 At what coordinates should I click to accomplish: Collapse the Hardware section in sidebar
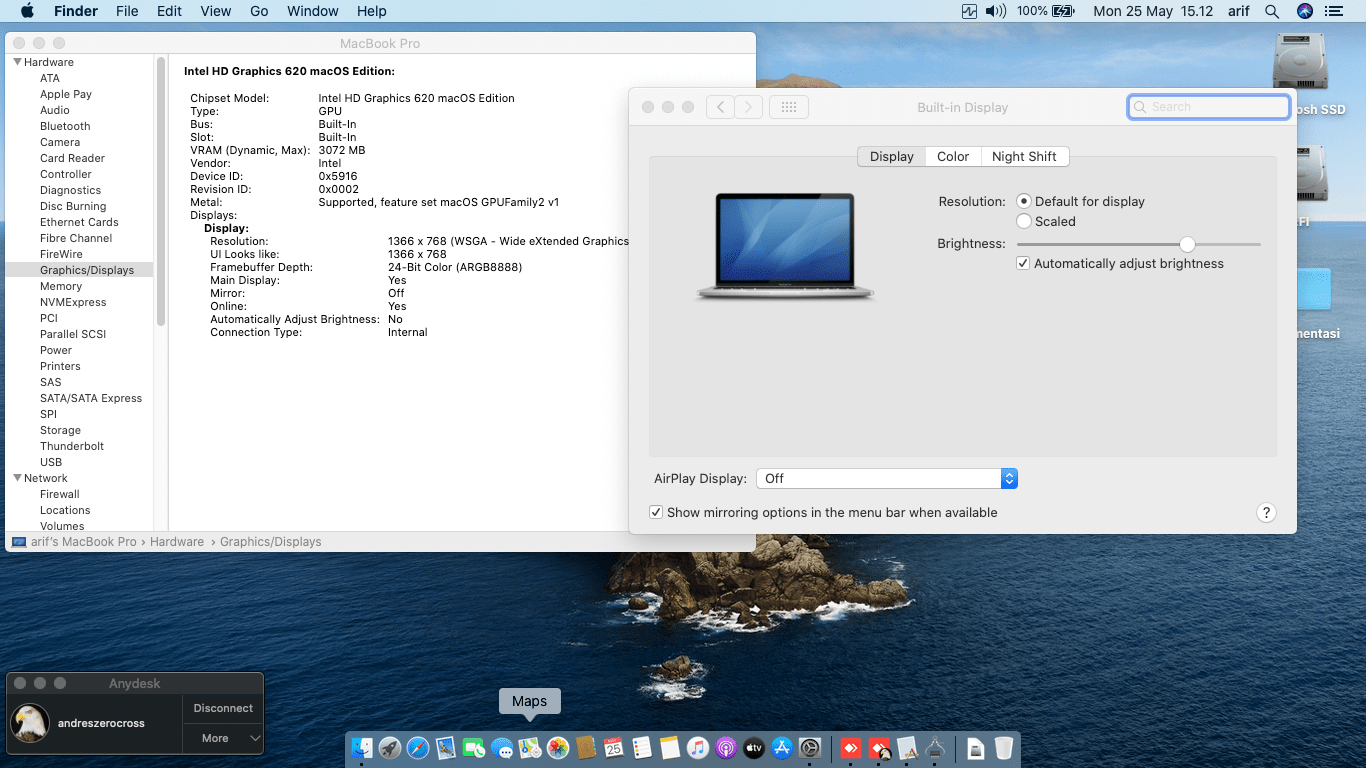tap(17, 62)
